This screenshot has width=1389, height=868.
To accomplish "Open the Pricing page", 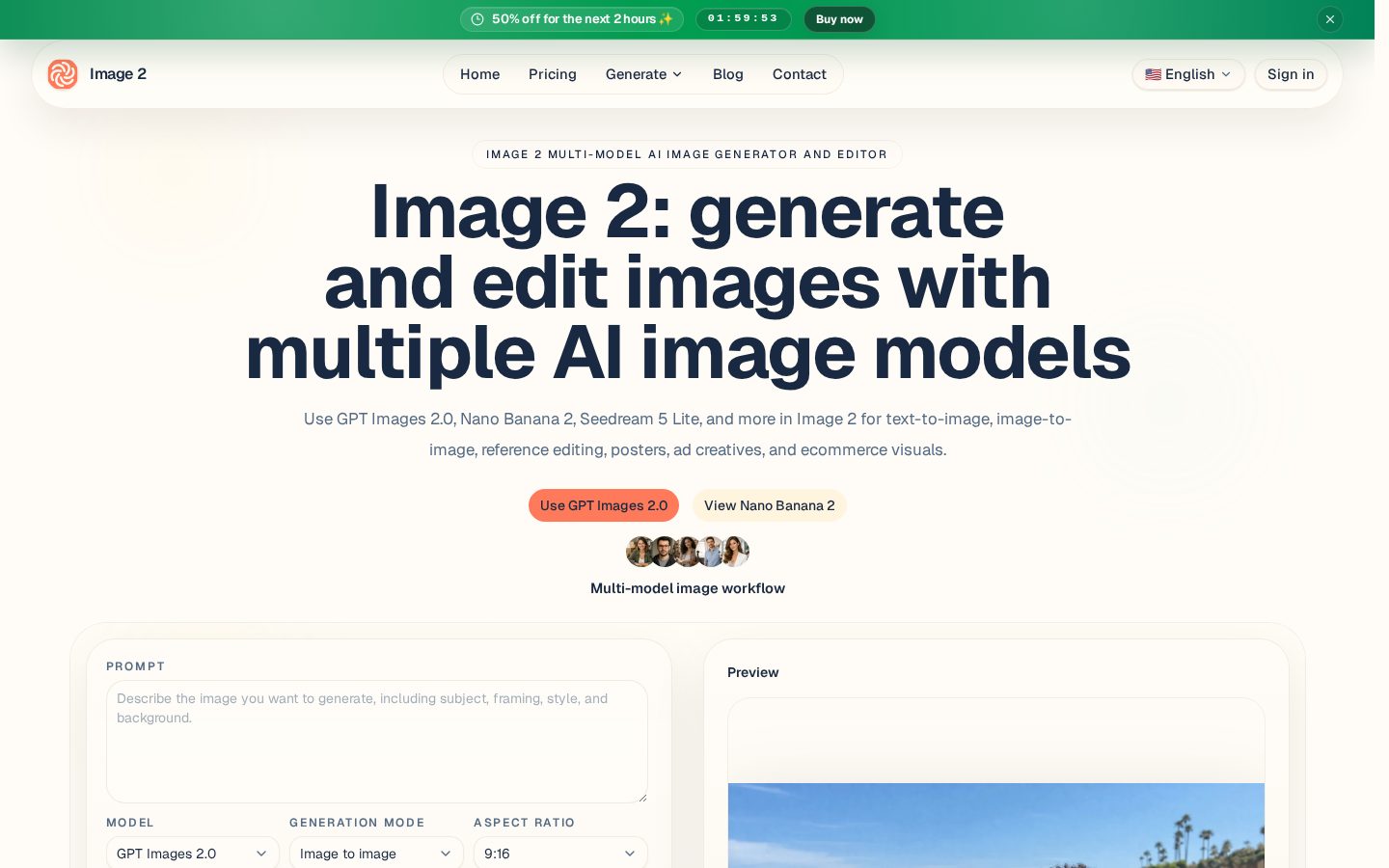I will [x=553, y=74].
